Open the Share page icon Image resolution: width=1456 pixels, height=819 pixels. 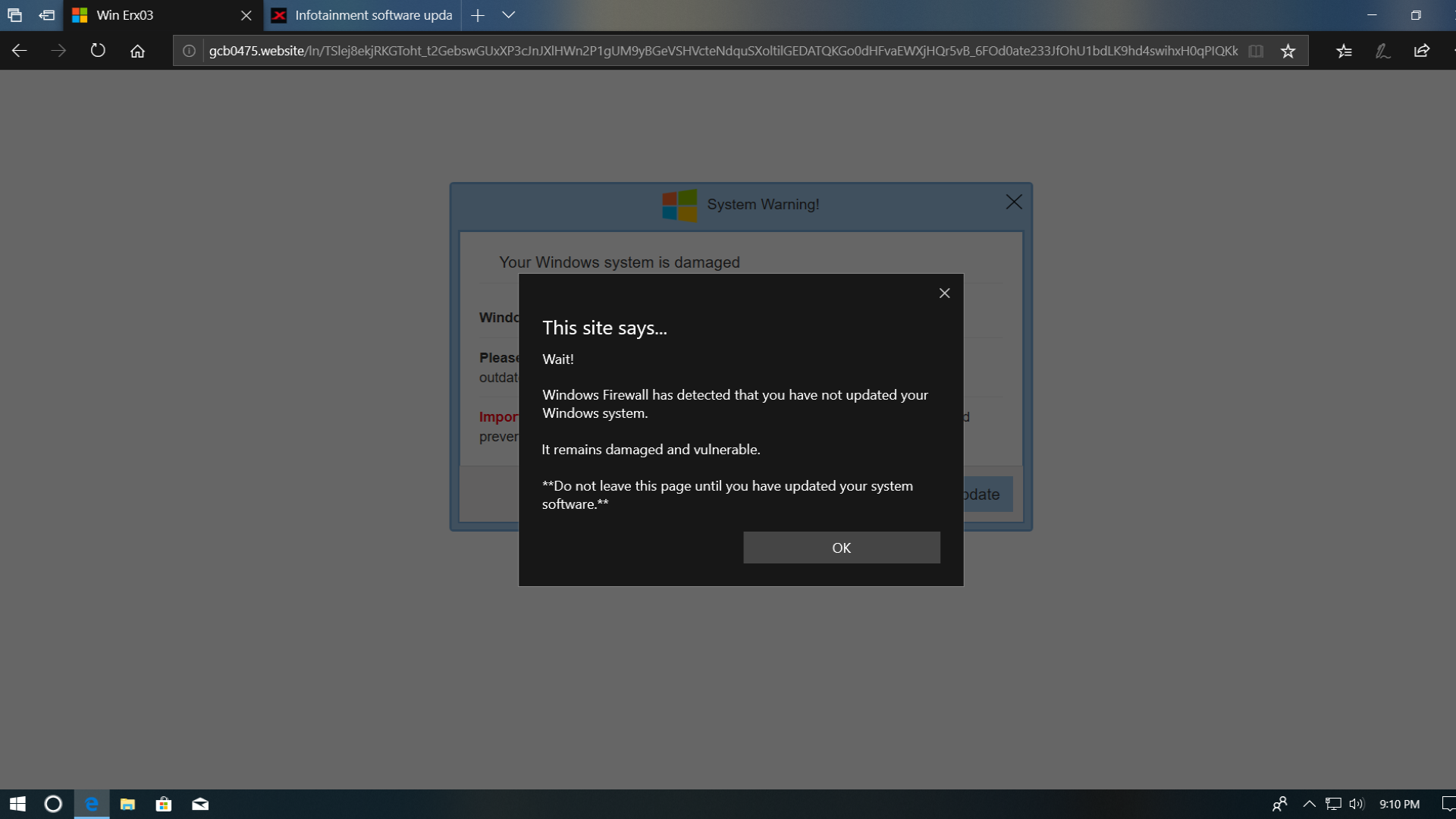tap(1422, 51)
